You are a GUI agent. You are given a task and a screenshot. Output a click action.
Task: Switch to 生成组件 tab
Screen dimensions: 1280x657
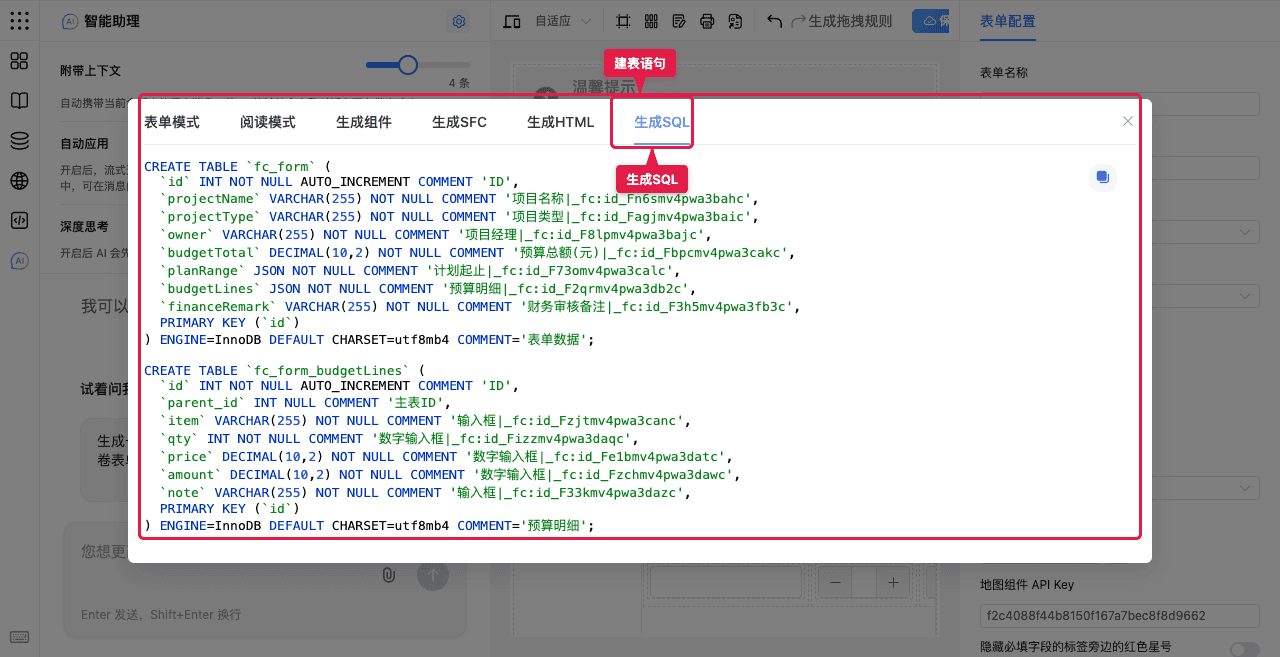(x=364, y=122)
